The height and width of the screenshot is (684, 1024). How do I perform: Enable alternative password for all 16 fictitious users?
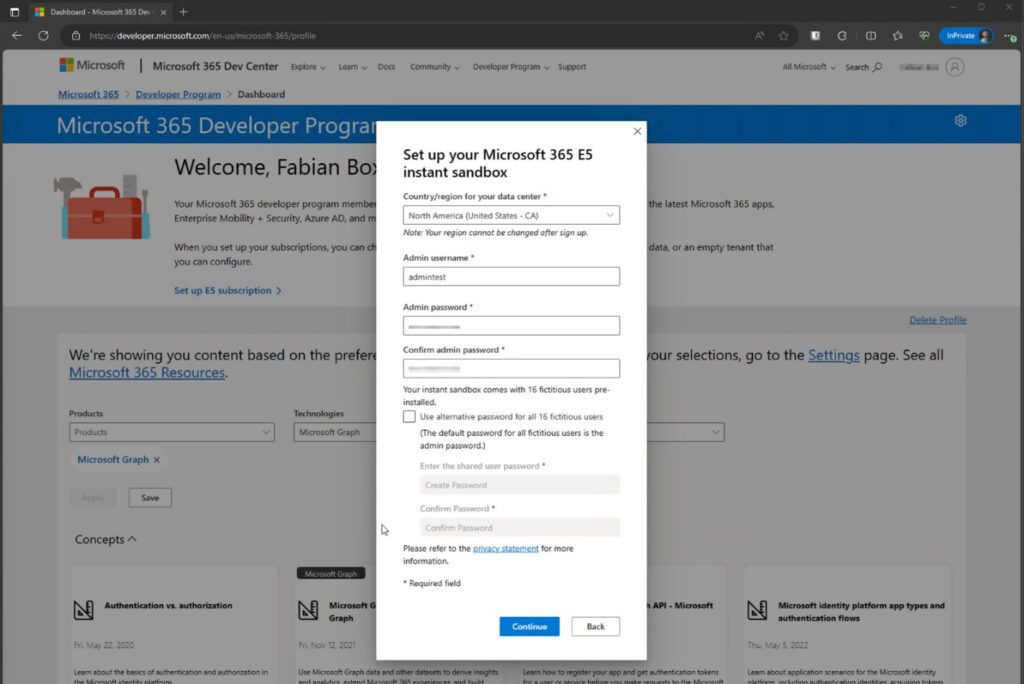coord(409,416)
